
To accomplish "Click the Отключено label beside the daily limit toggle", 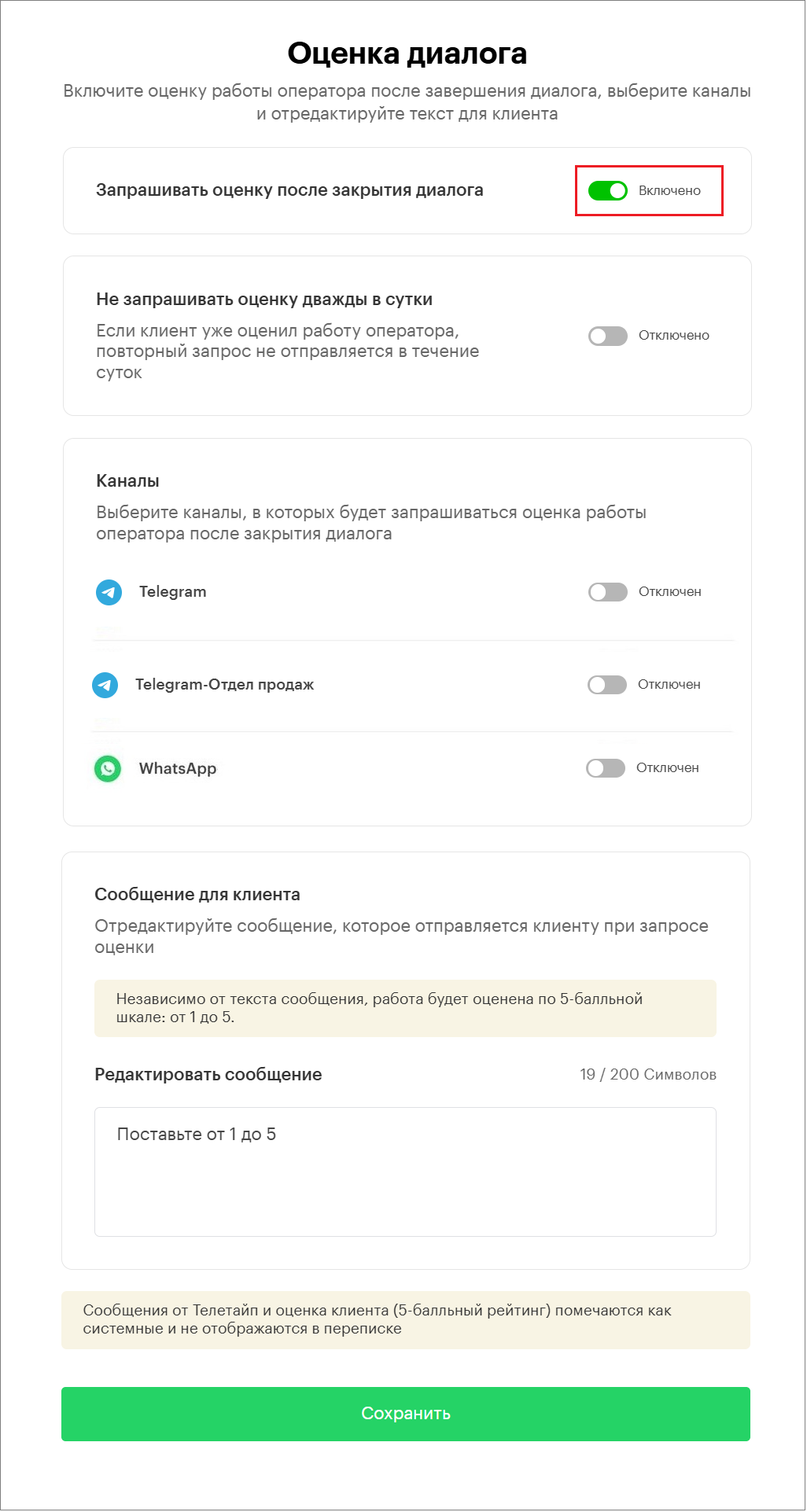I will pyautogui.click(x=673, y=336).
